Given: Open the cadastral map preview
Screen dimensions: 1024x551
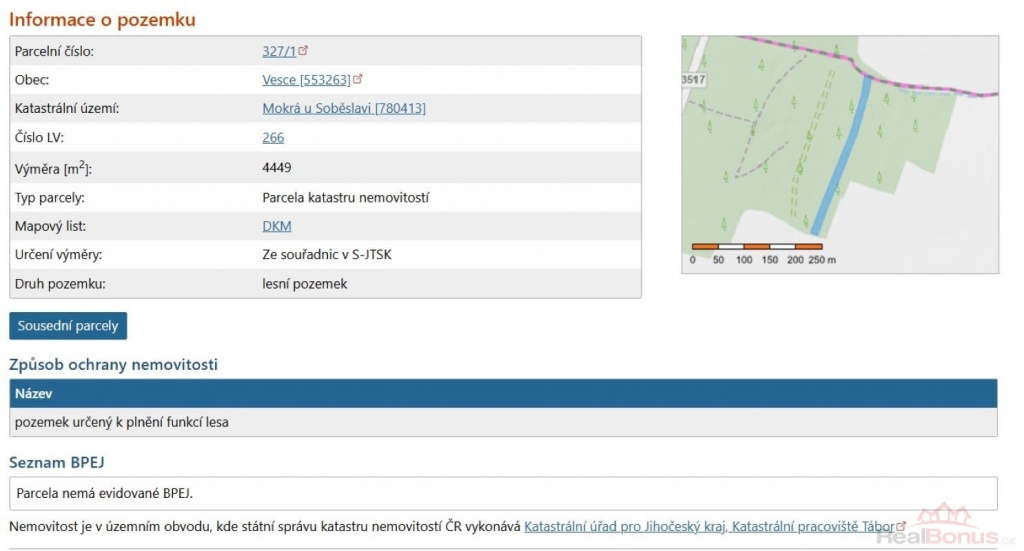Looking at the screenshot, I should [839, 154].
